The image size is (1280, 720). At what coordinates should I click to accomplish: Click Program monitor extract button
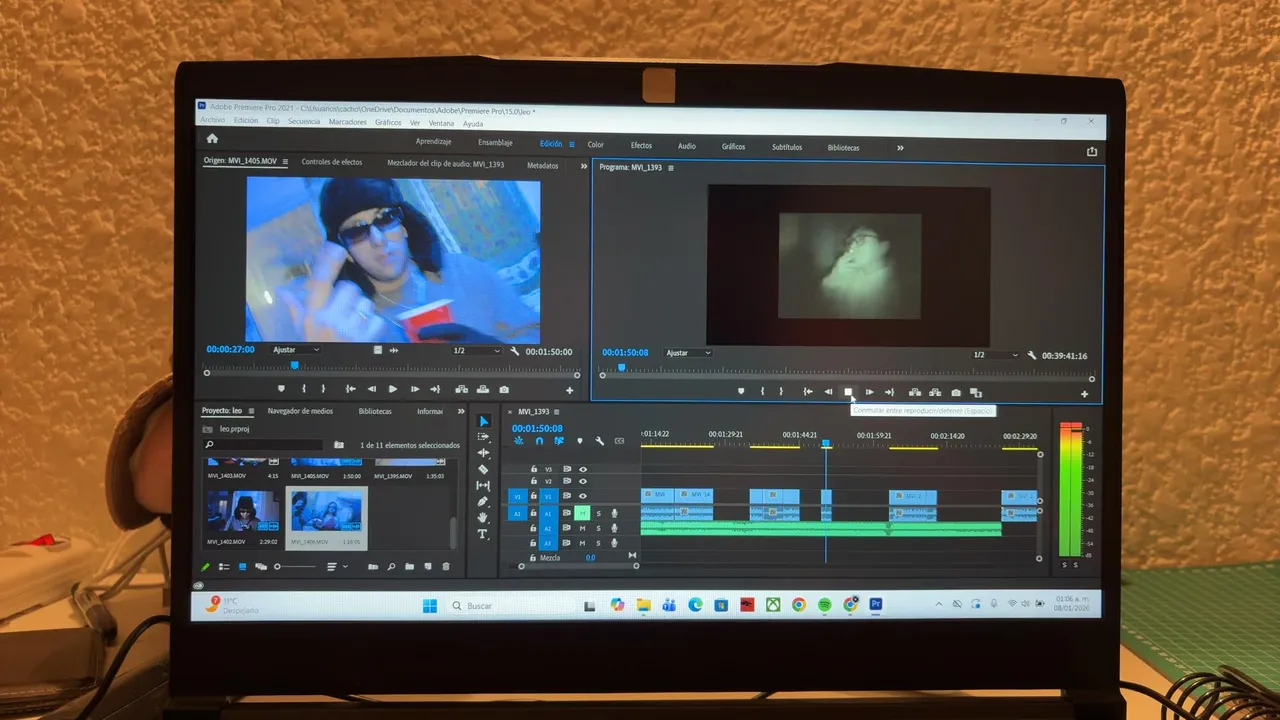tap(935, 392)
